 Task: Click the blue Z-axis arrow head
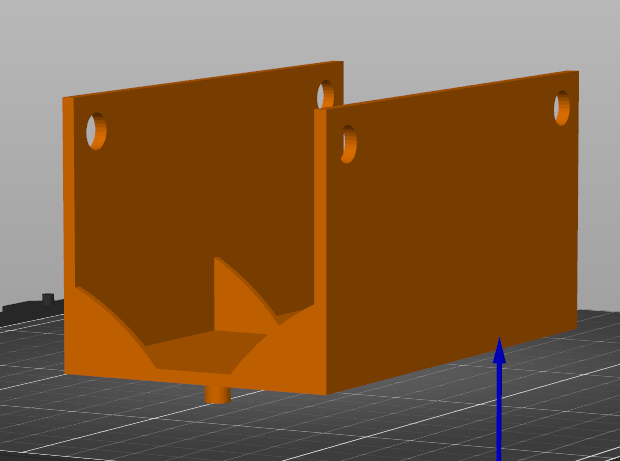499,351
